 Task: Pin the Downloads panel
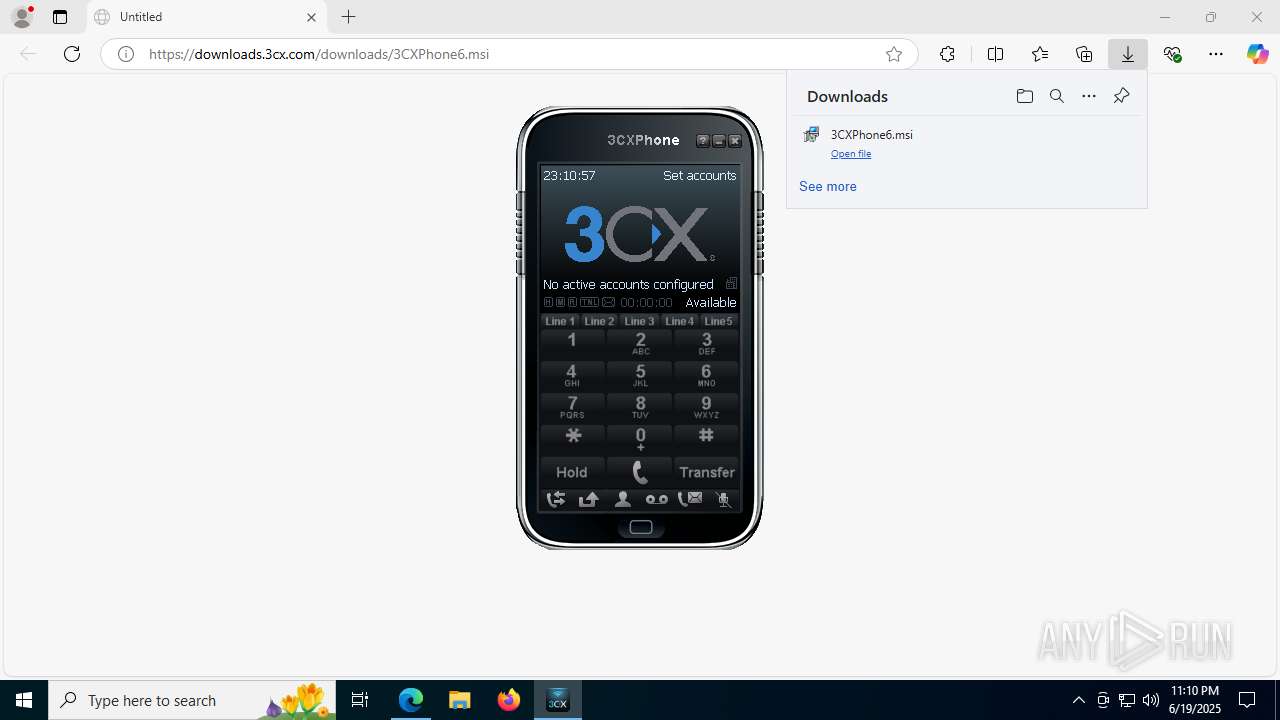pos(1121,96)
